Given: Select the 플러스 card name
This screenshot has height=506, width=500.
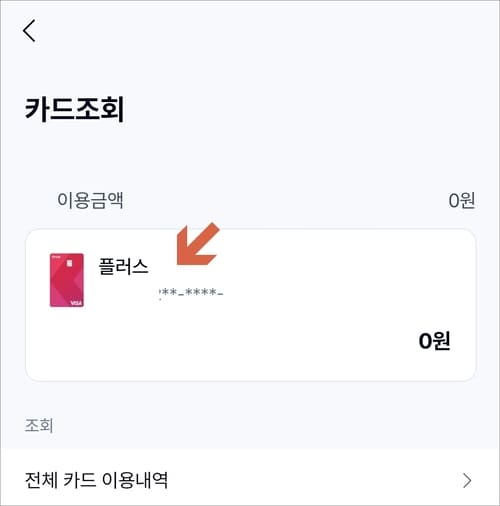Looking at the screenshot, I should click(x=123, y=267).
